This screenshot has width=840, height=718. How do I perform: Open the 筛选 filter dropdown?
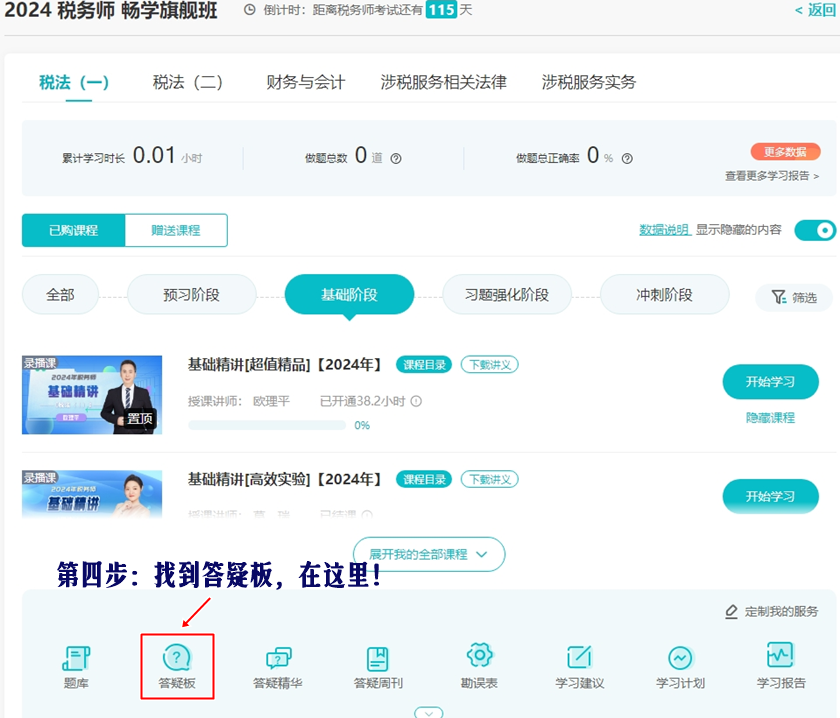[794, 297]
